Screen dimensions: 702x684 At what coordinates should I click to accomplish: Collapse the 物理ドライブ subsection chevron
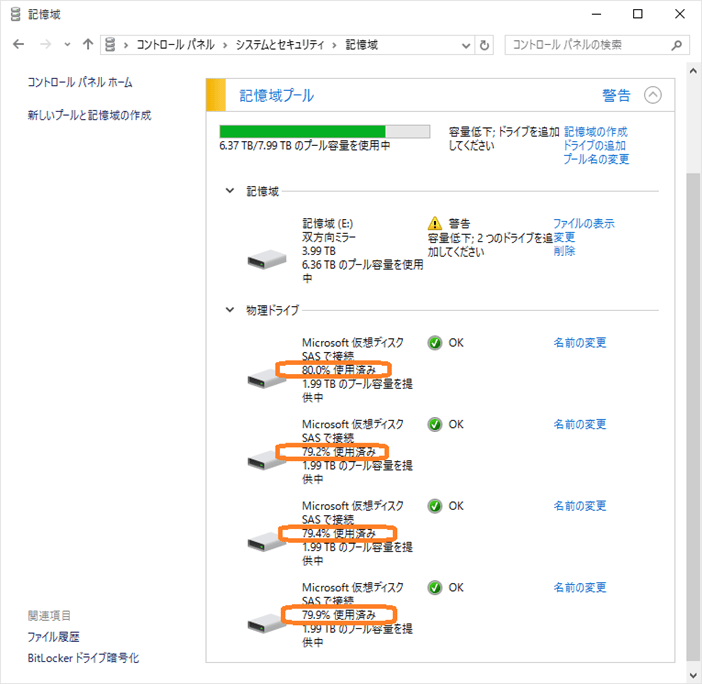[x=230, y=310]
